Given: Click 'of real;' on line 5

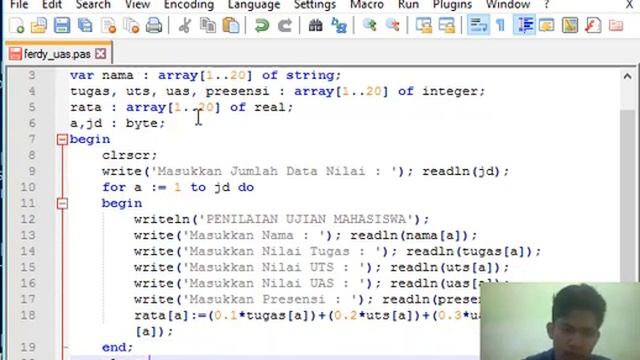Looking at the screenshot, I should [x=261, y=107].
